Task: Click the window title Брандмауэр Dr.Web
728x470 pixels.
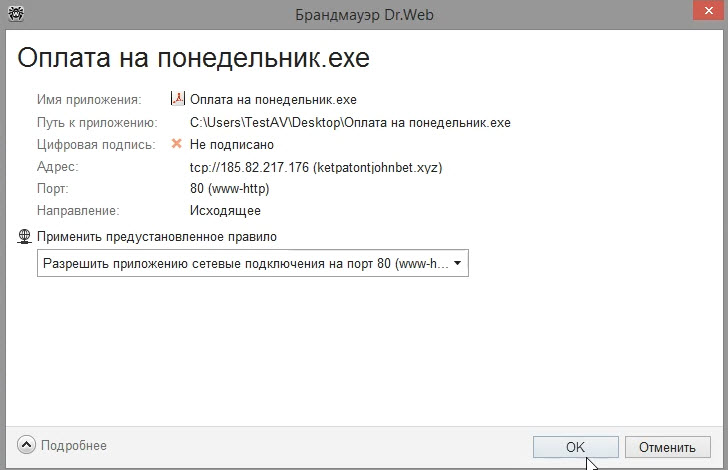Action: click(x=364, y=15)
